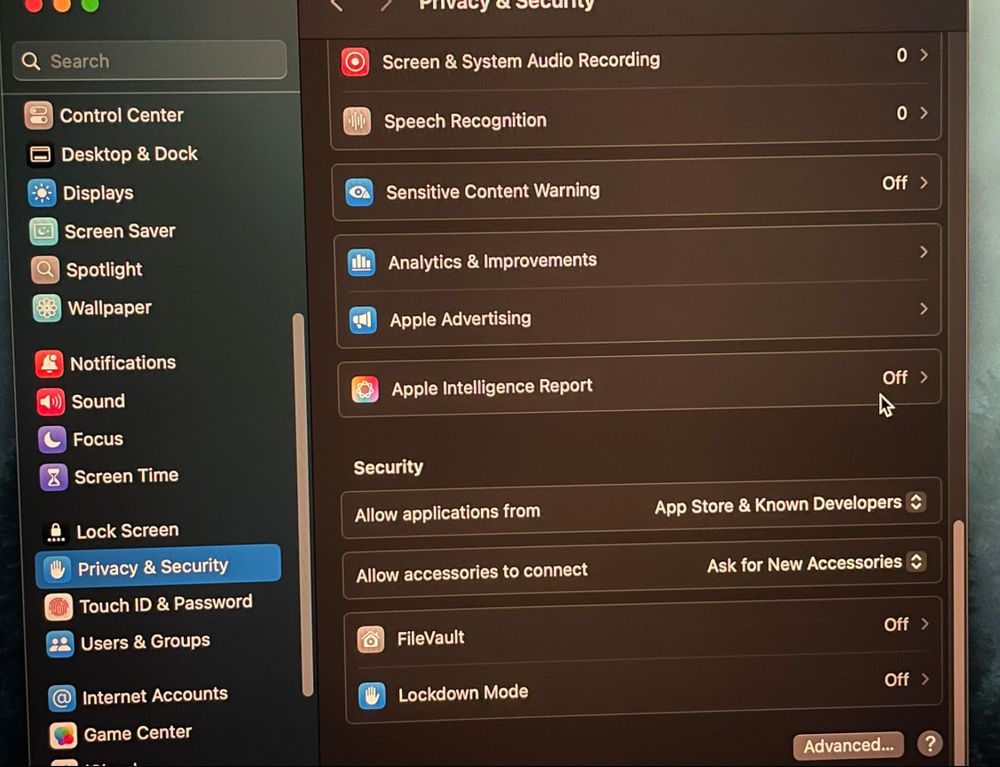
Task: Select the Screen Time hourglass icon
Action: (54, 477)
